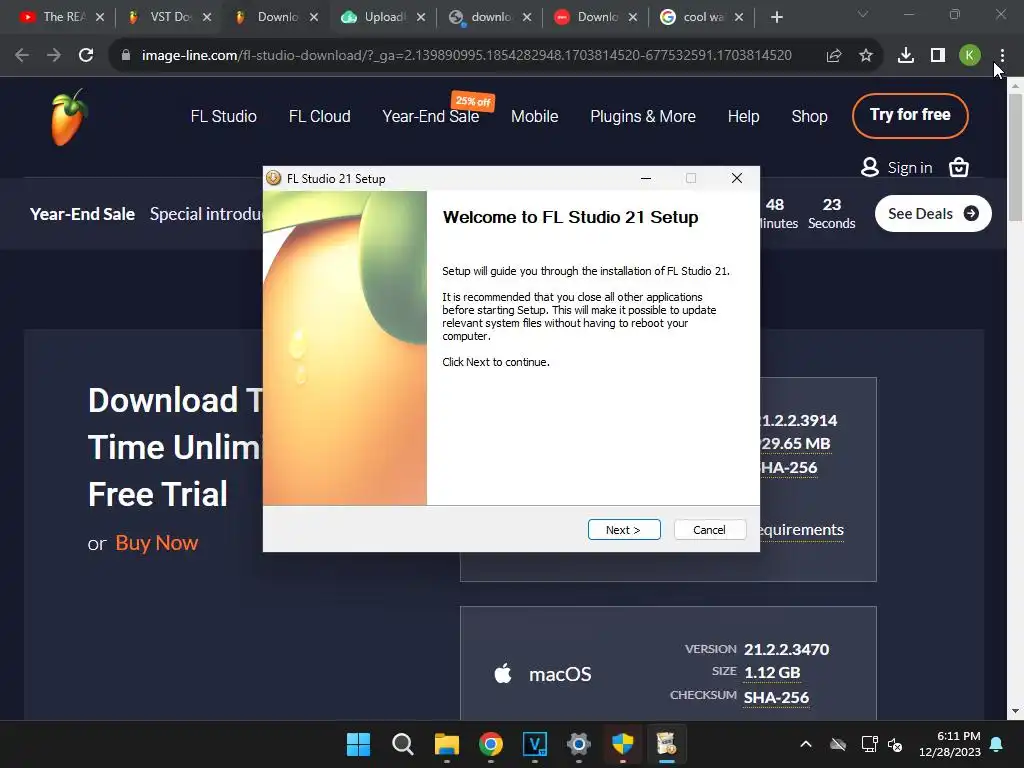Open the notification bell icon
This screenshot has height=768, width=1024.
(997, 744)
